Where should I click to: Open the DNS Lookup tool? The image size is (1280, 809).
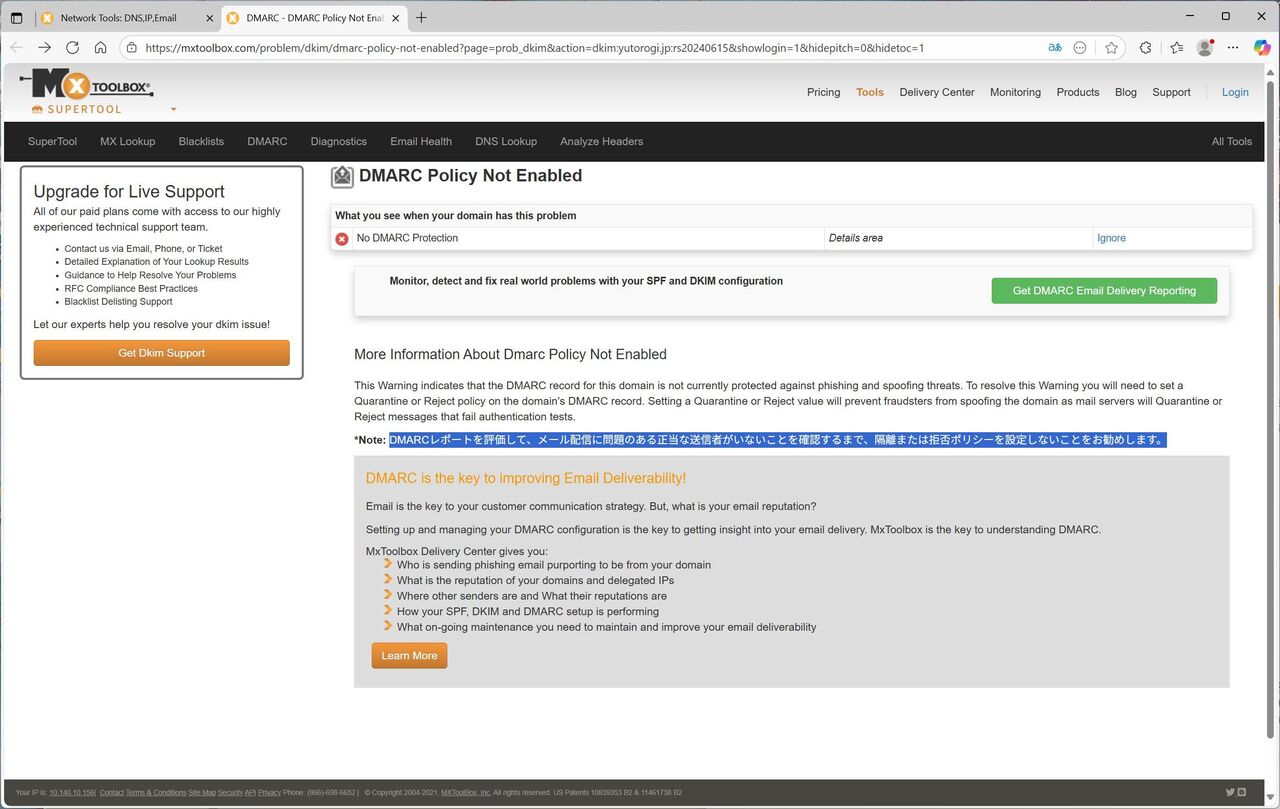click(x=506, y=141)
